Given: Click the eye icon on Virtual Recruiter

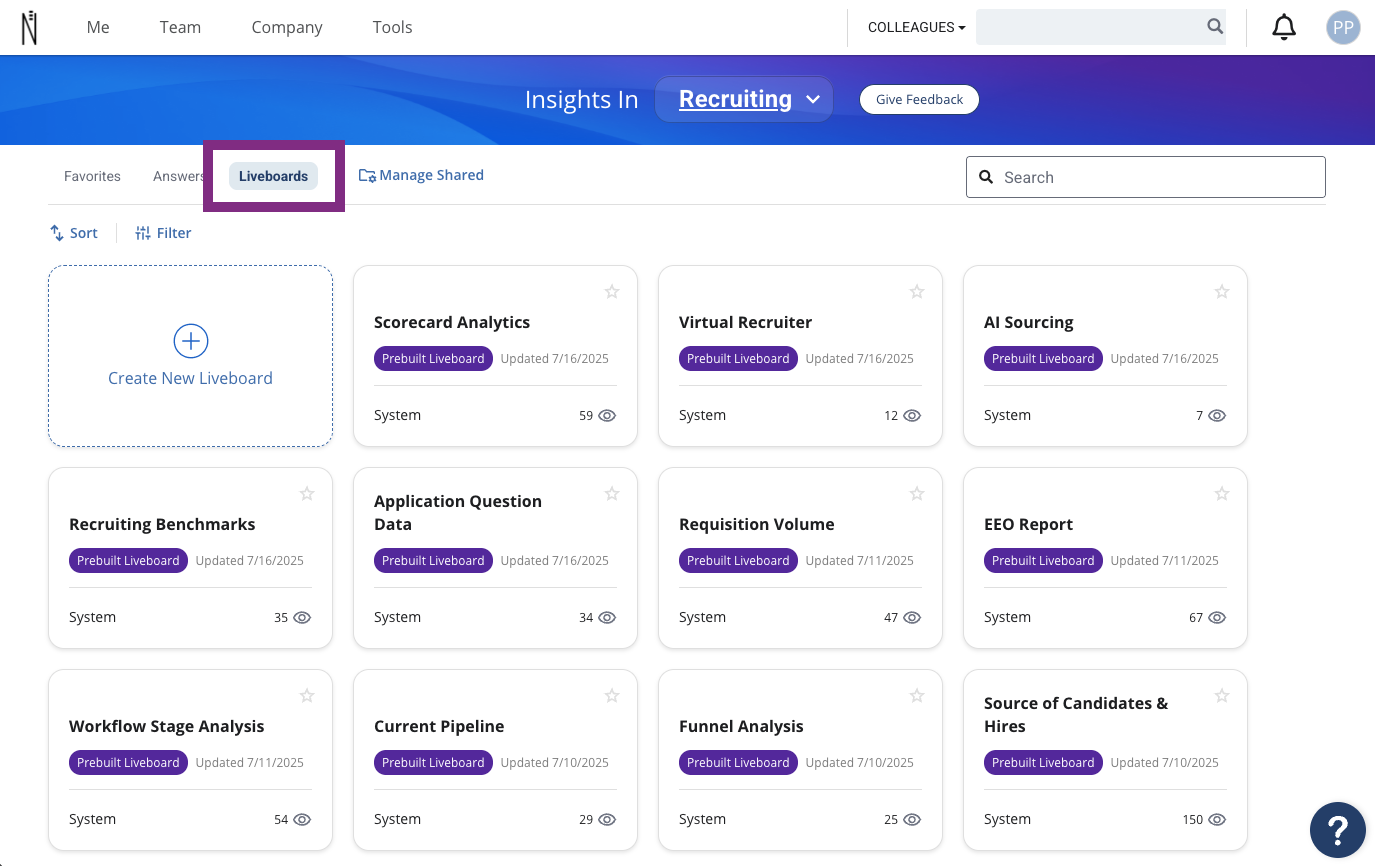Looking at the screenshot, I should 912,416.
